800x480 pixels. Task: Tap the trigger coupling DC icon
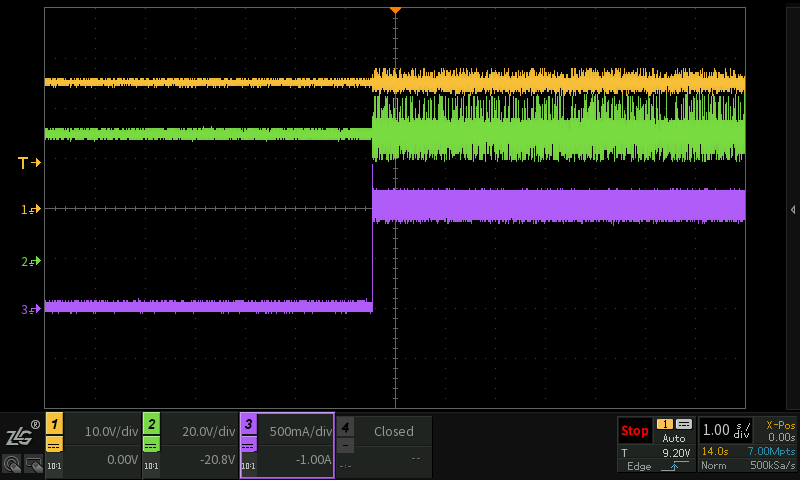[x=684, y=424]
